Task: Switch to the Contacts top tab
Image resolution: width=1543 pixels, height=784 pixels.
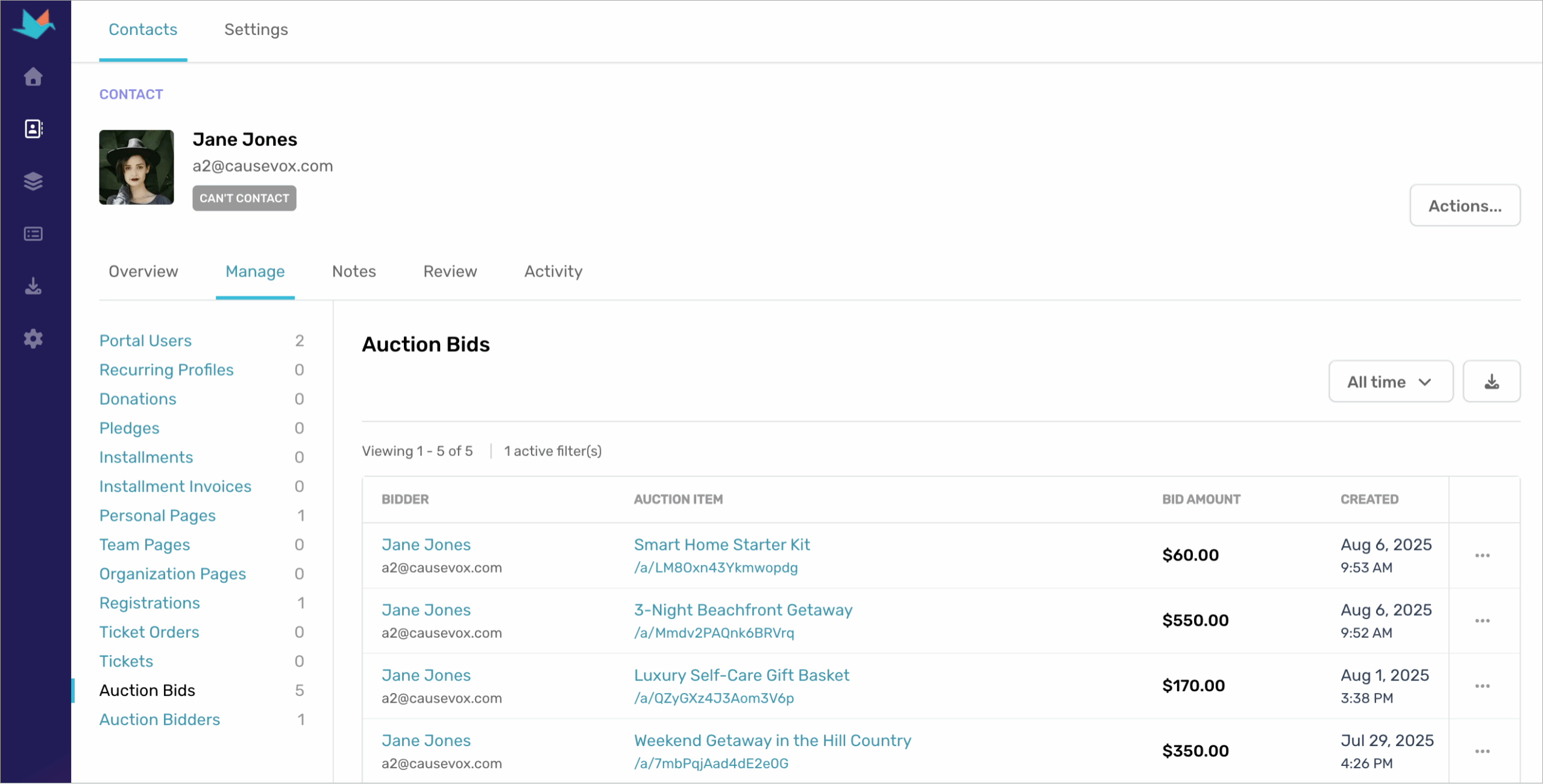Action: point(143,30)
